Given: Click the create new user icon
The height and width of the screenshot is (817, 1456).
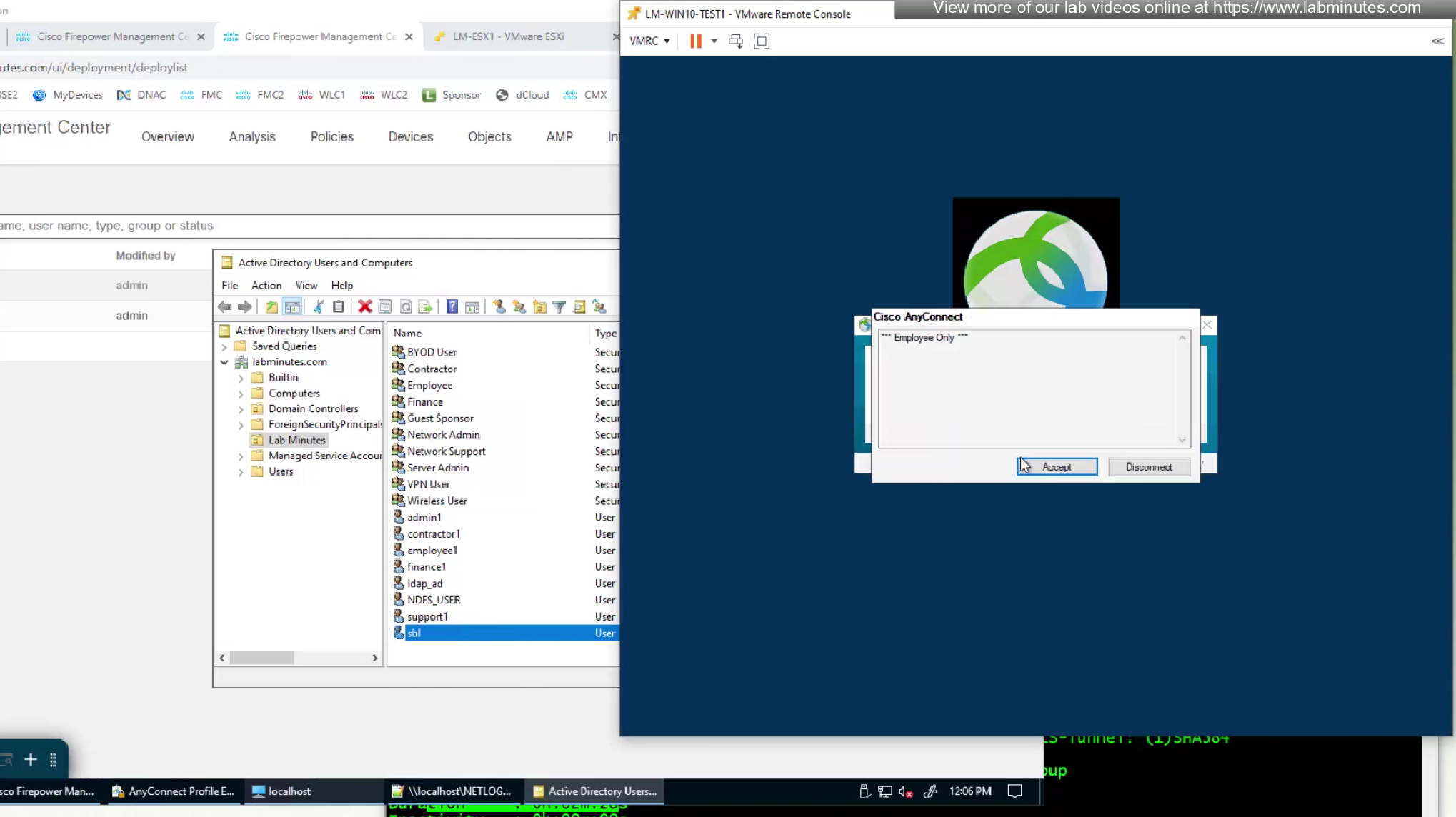Looking at the screenshot, I should (499, 307).
